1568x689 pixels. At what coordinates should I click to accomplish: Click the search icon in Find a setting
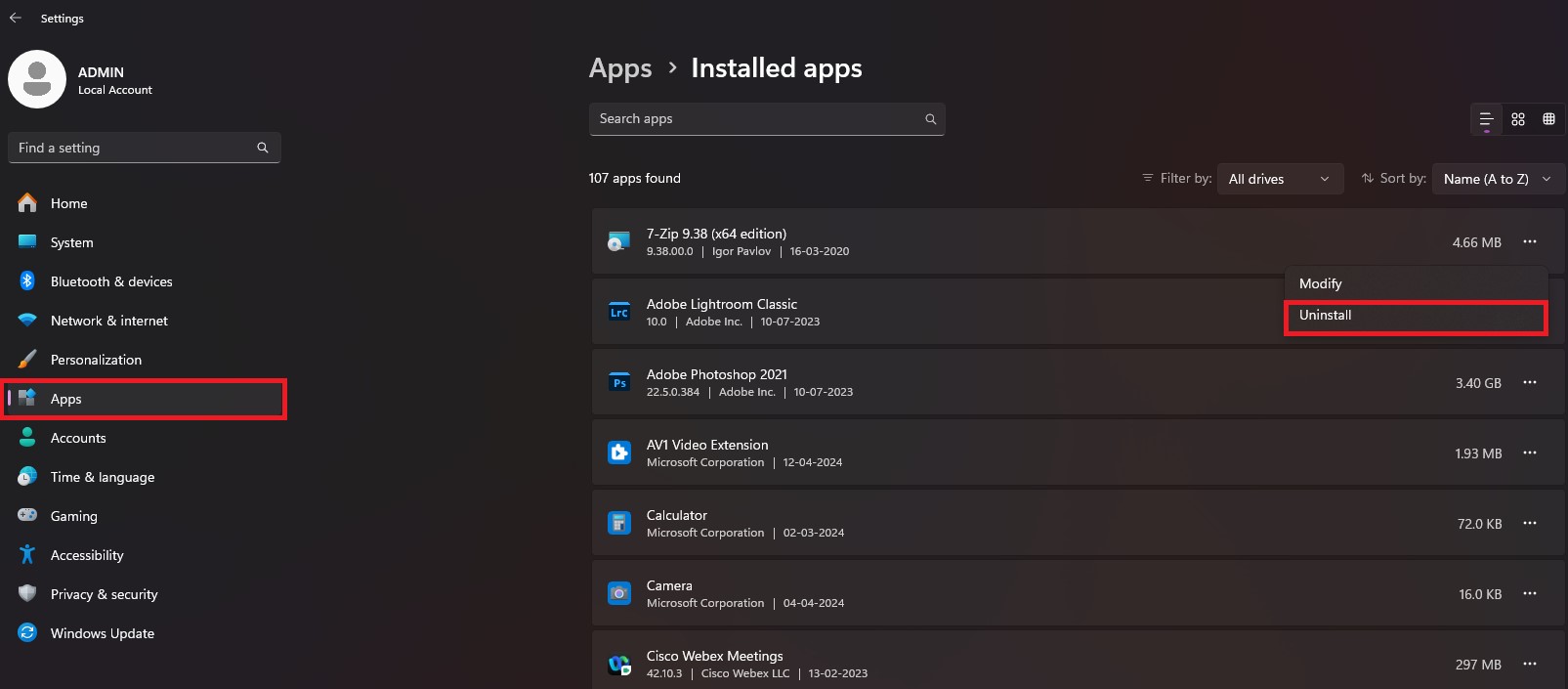point(263,148)
